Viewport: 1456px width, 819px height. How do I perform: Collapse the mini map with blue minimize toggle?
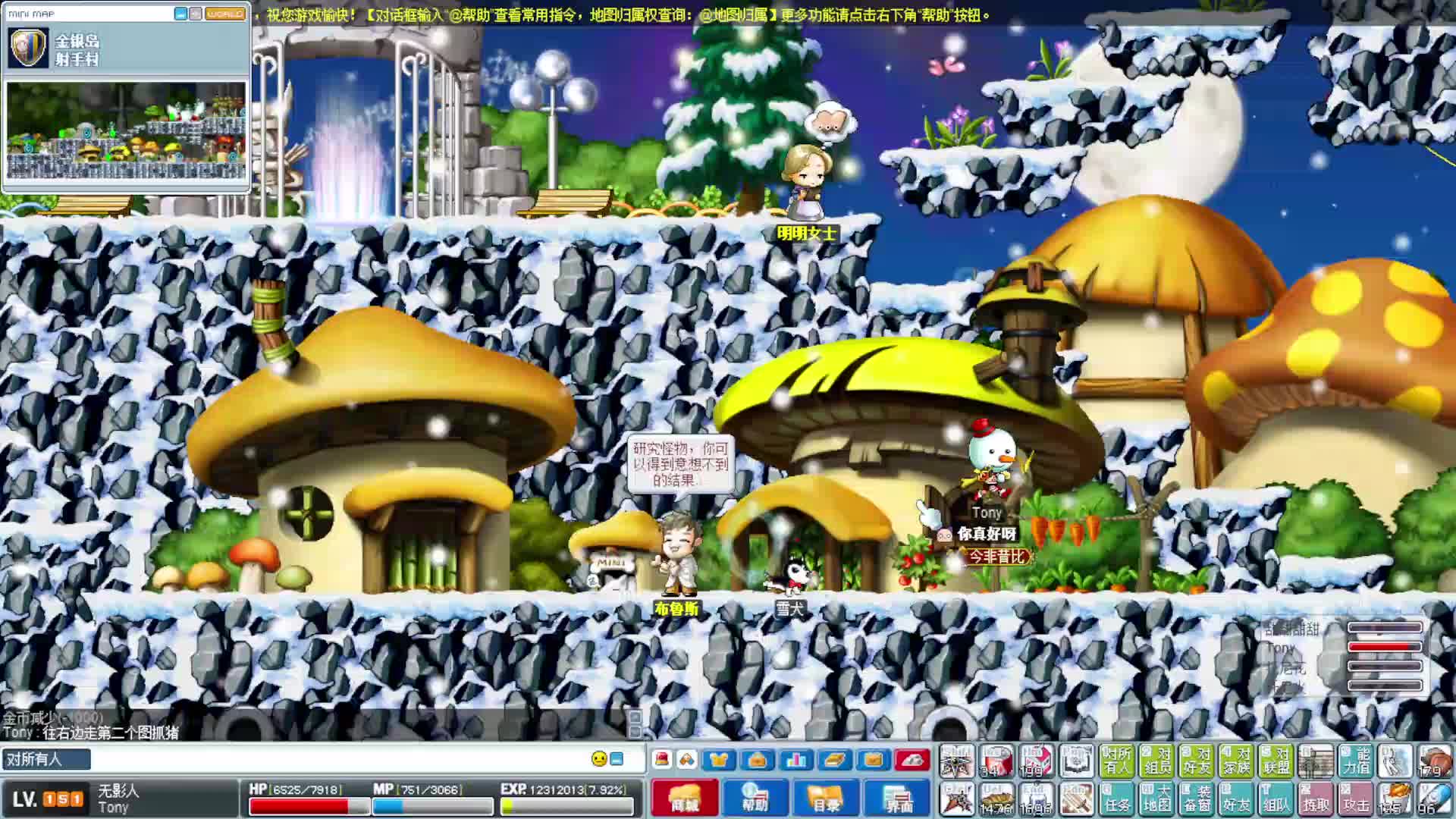(x=180, y=14)
